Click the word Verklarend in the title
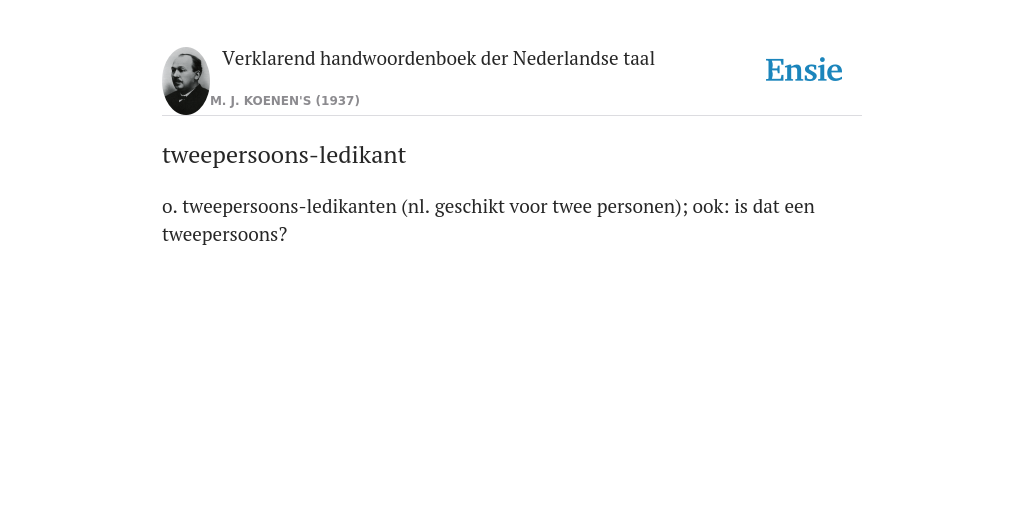 tap(268, 59)
